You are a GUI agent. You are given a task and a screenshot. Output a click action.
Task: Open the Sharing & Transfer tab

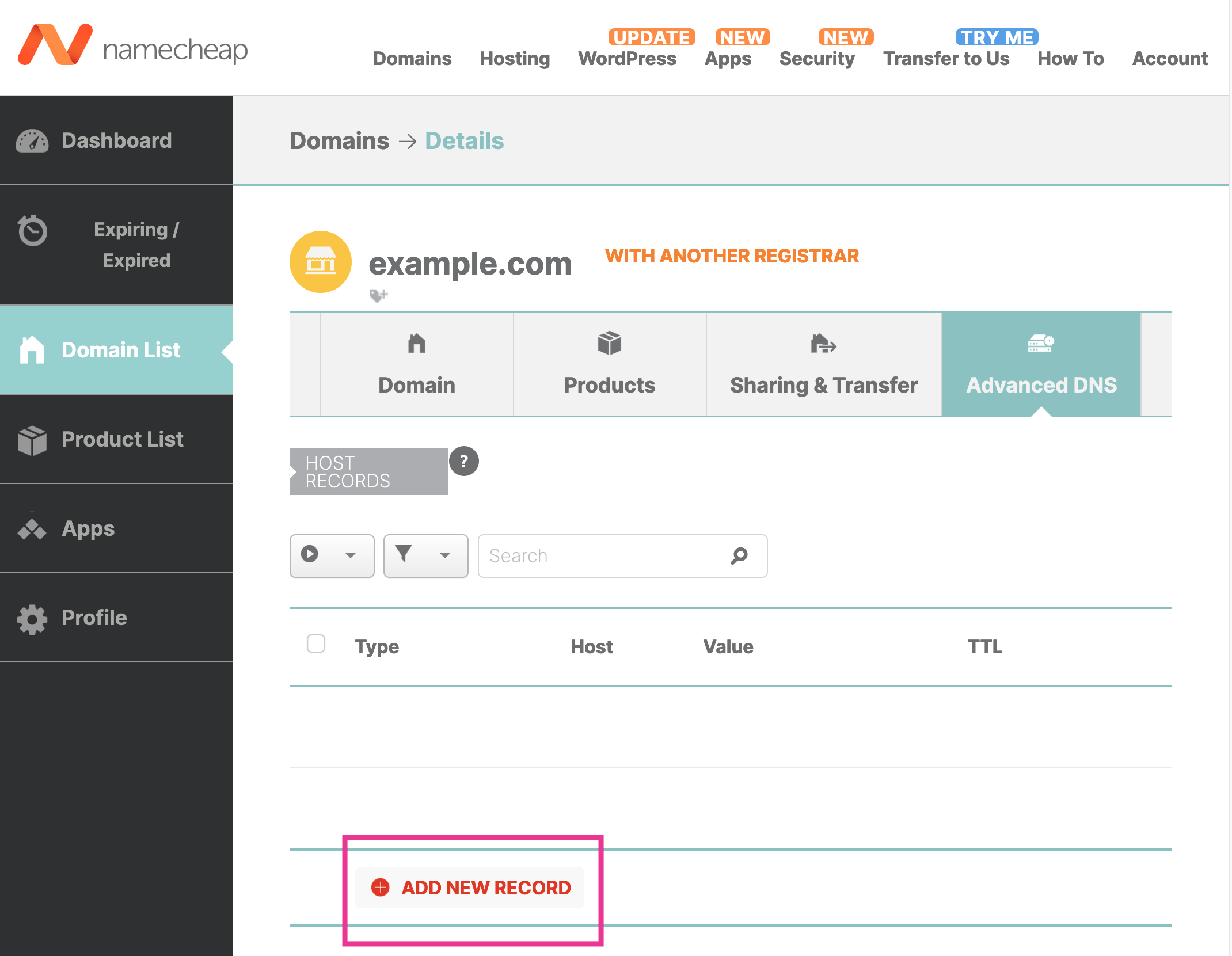click(824, 364)
